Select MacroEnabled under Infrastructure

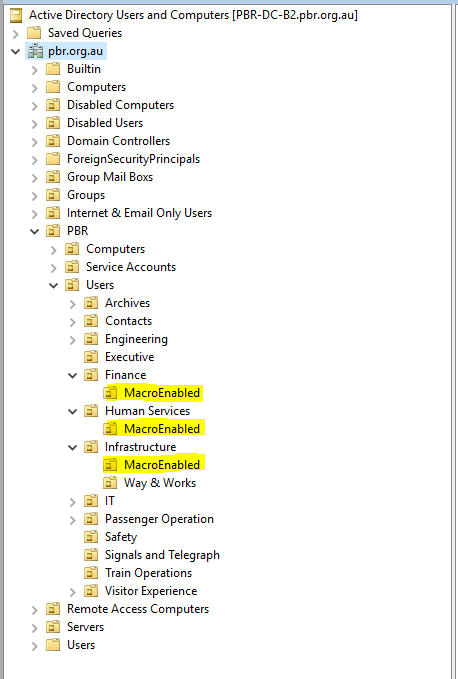click(162, 465)
